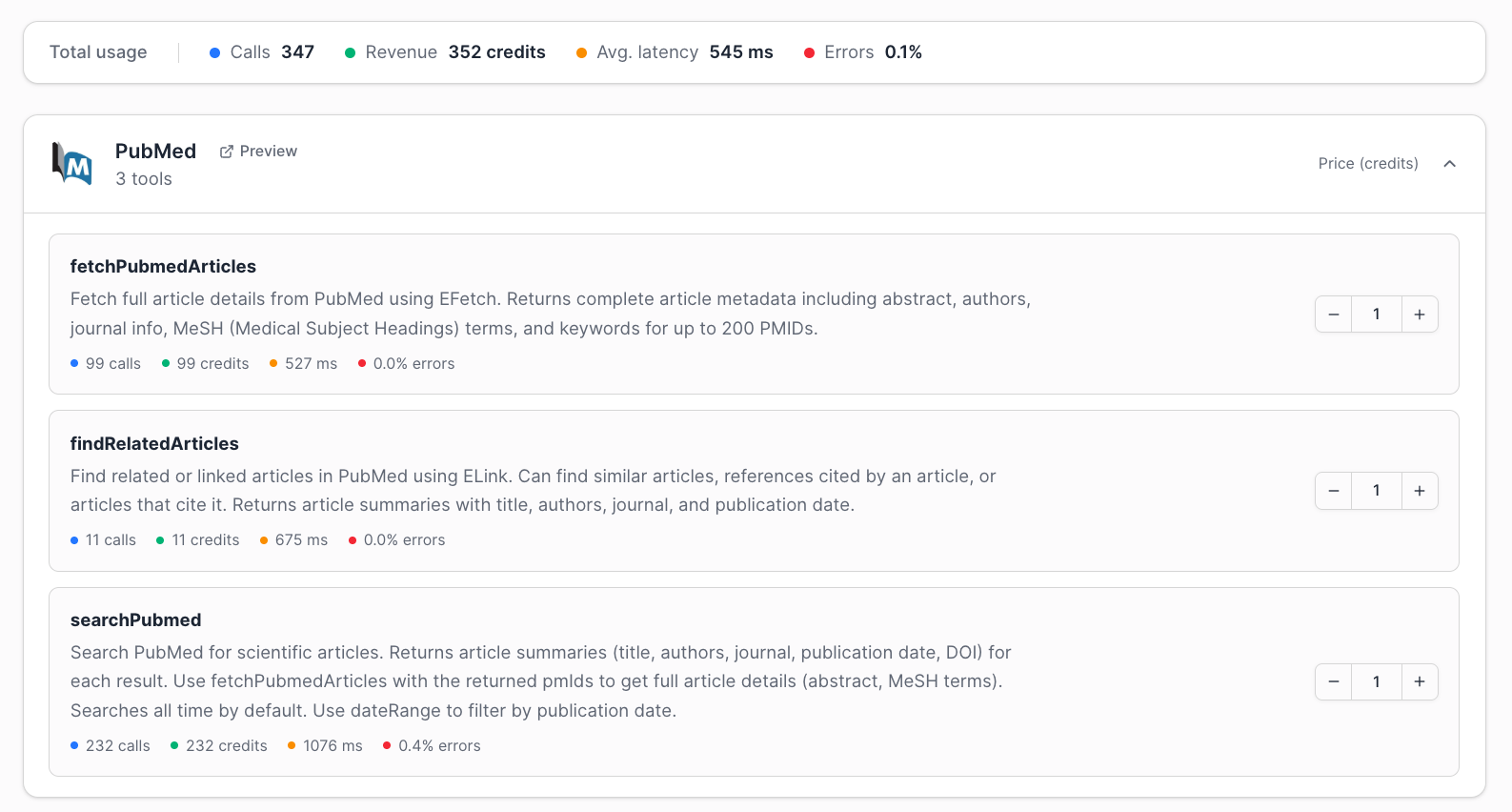1512x812 pixels.
Task: Decrease findRelatedArticles price with minus icon
Action: click(x=1333, y=491)
